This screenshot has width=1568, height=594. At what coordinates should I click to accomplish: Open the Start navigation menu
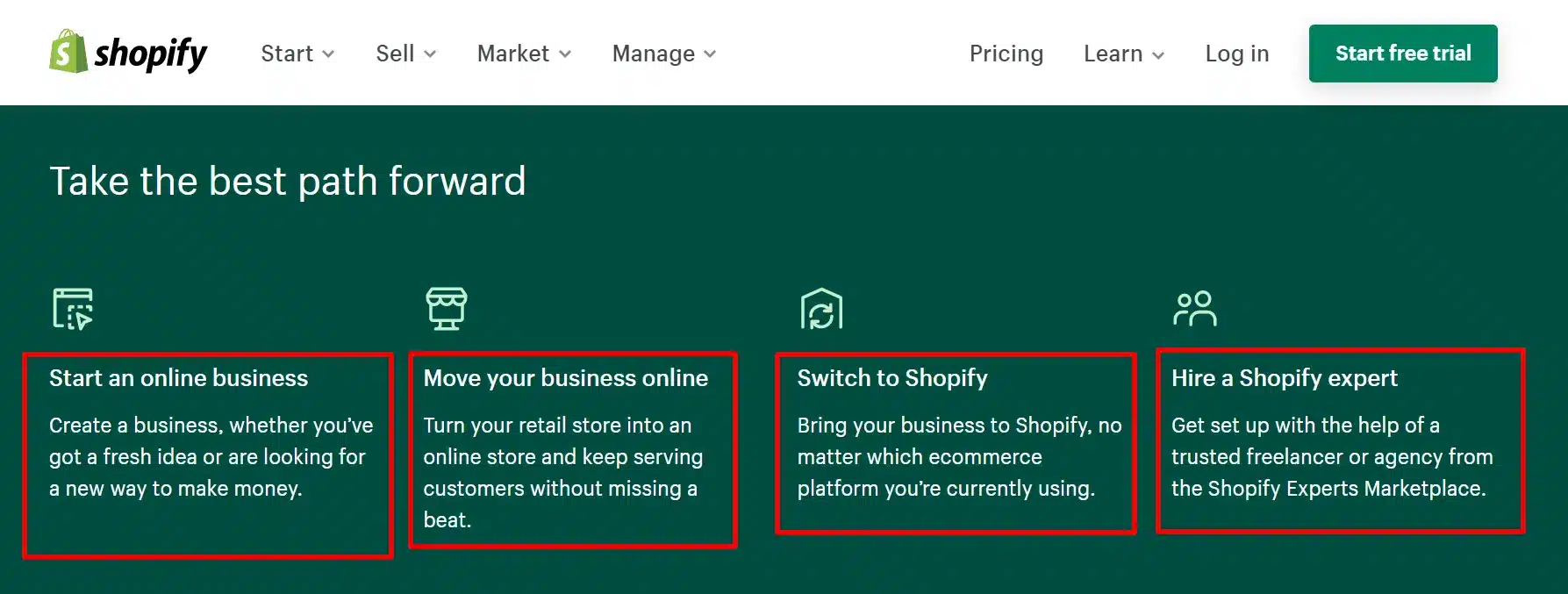(297, 54)
